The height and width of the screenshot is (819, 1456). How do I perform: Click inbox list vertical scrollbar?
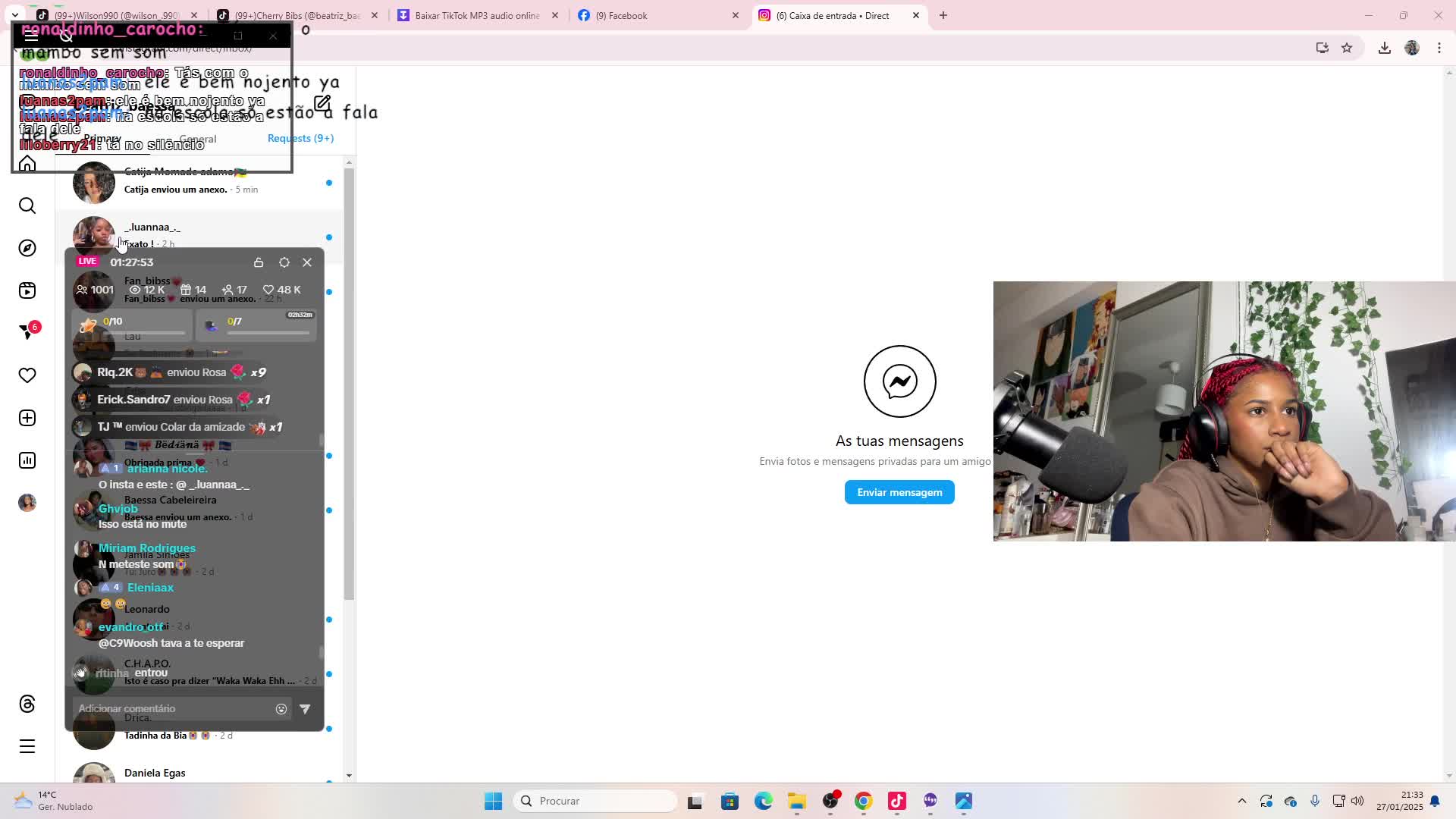point(349,383)
